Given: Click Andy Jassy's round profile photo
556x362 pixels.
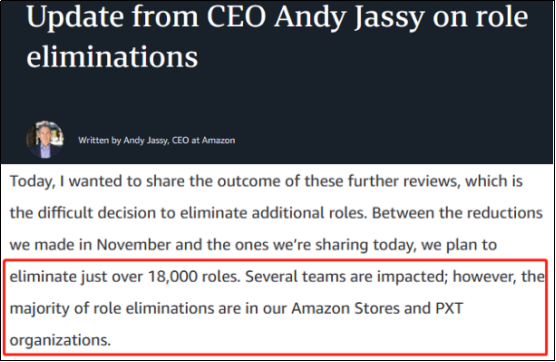Looking at the screenshot, I should 45,139.
